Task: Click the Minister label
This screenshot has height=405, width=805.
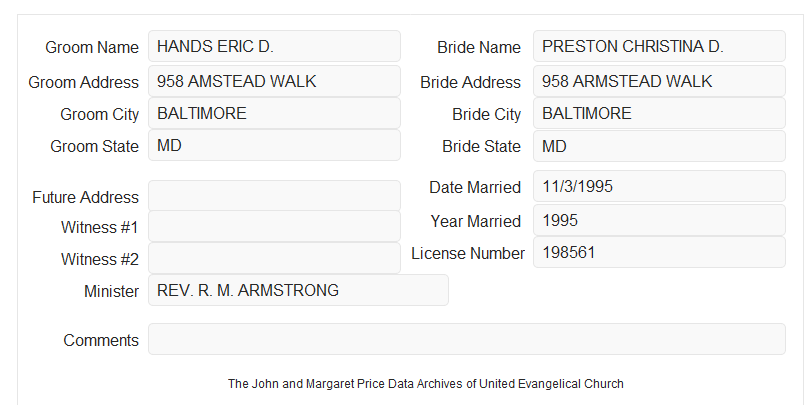Action: (x=111, y=291)
